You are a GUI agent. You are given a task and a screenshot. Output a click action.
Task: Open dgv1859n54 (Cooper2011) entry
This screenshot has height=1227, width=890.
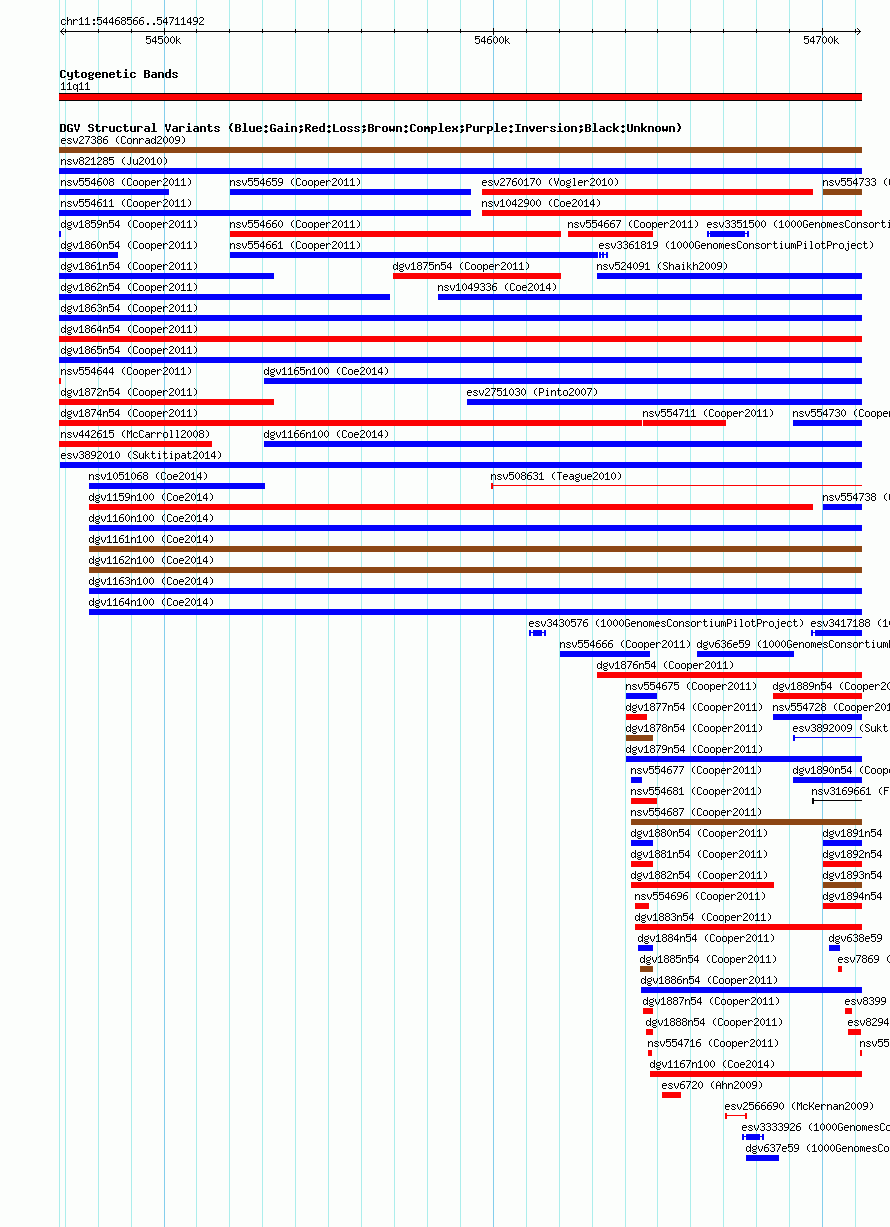coord(129,224)
